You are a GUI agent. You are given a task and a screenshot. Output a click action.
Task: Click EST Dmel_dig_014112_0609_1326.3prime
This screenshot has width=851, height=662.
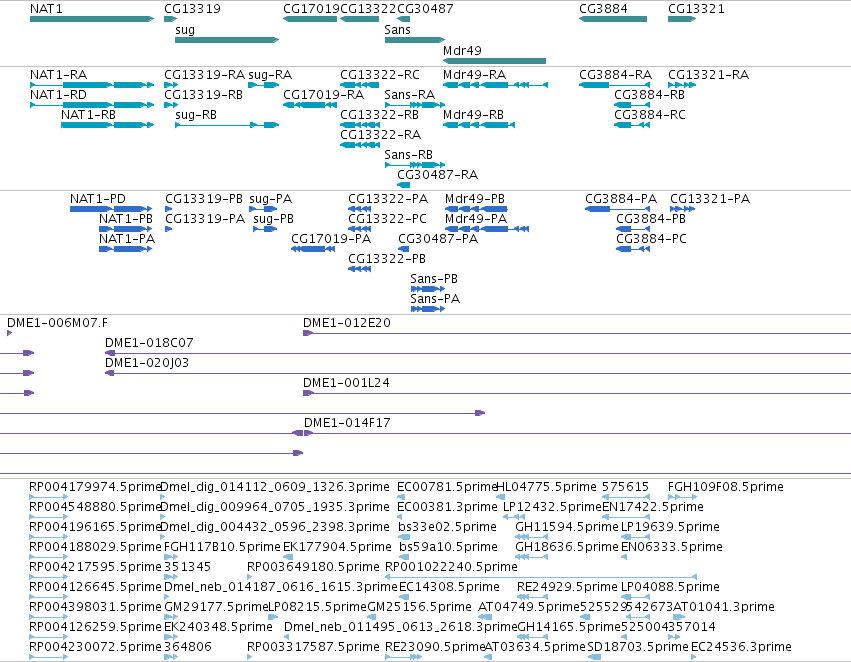pos(275,487)
